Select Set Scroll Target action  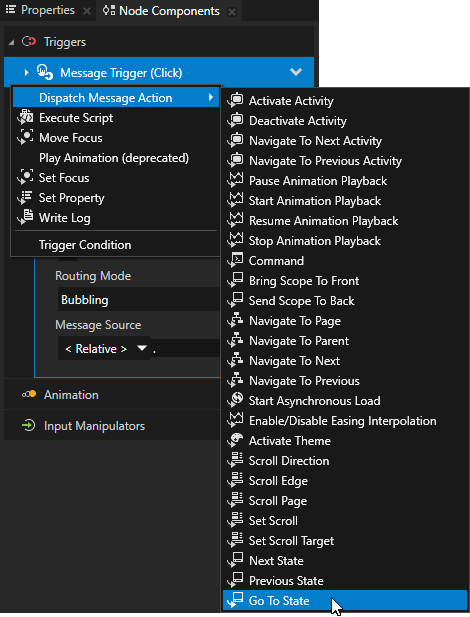click(344, 541)
